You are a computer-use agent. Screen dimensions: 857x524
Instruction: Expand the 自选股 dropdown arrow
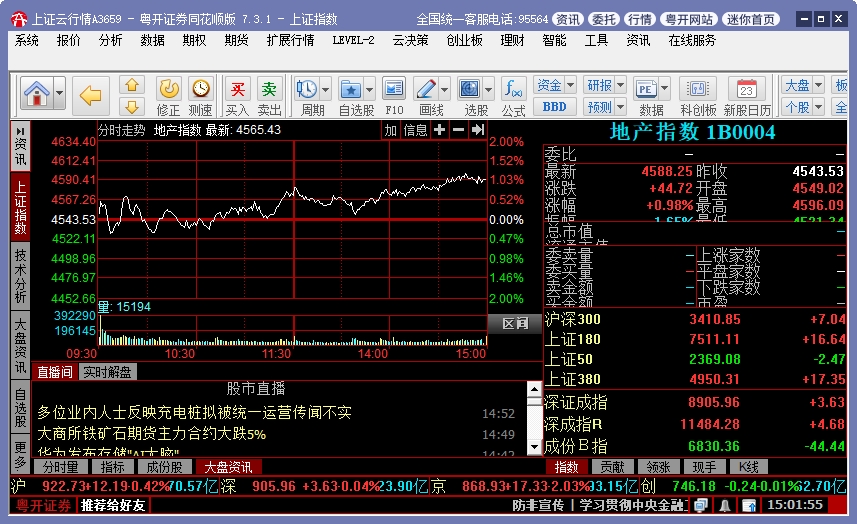[369, 89]
